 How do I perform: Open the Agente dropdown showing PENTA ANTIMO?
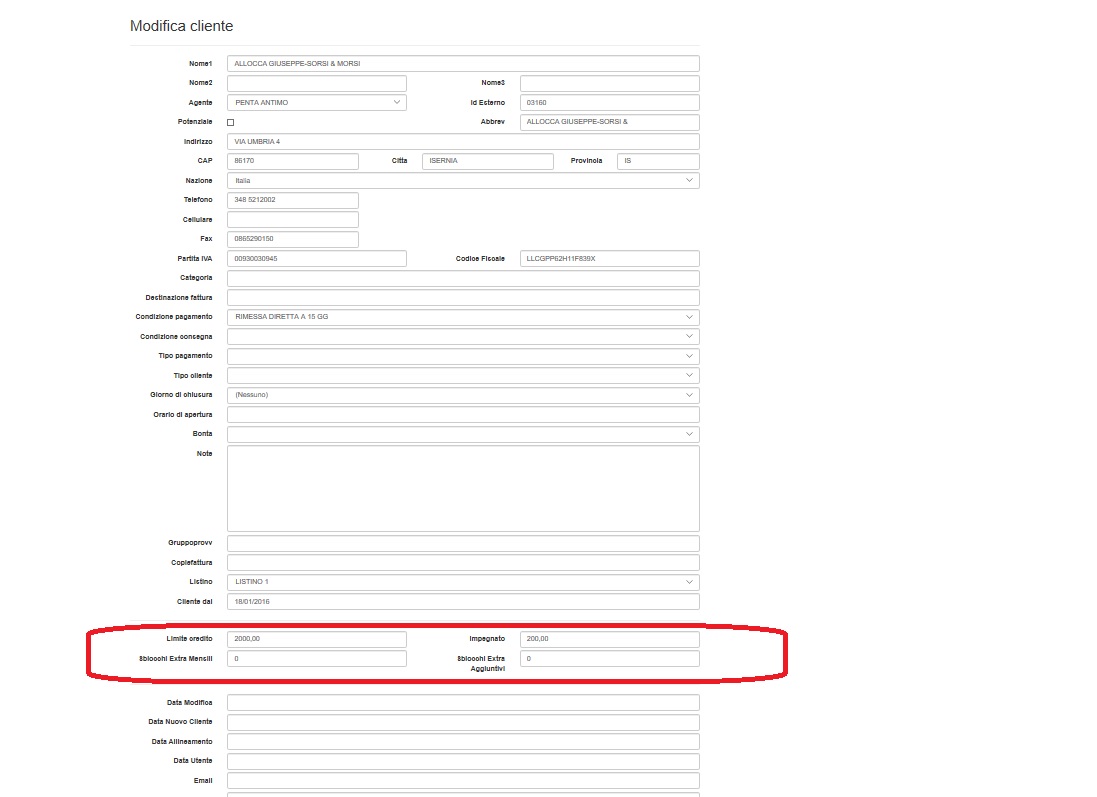click(316, 102)
